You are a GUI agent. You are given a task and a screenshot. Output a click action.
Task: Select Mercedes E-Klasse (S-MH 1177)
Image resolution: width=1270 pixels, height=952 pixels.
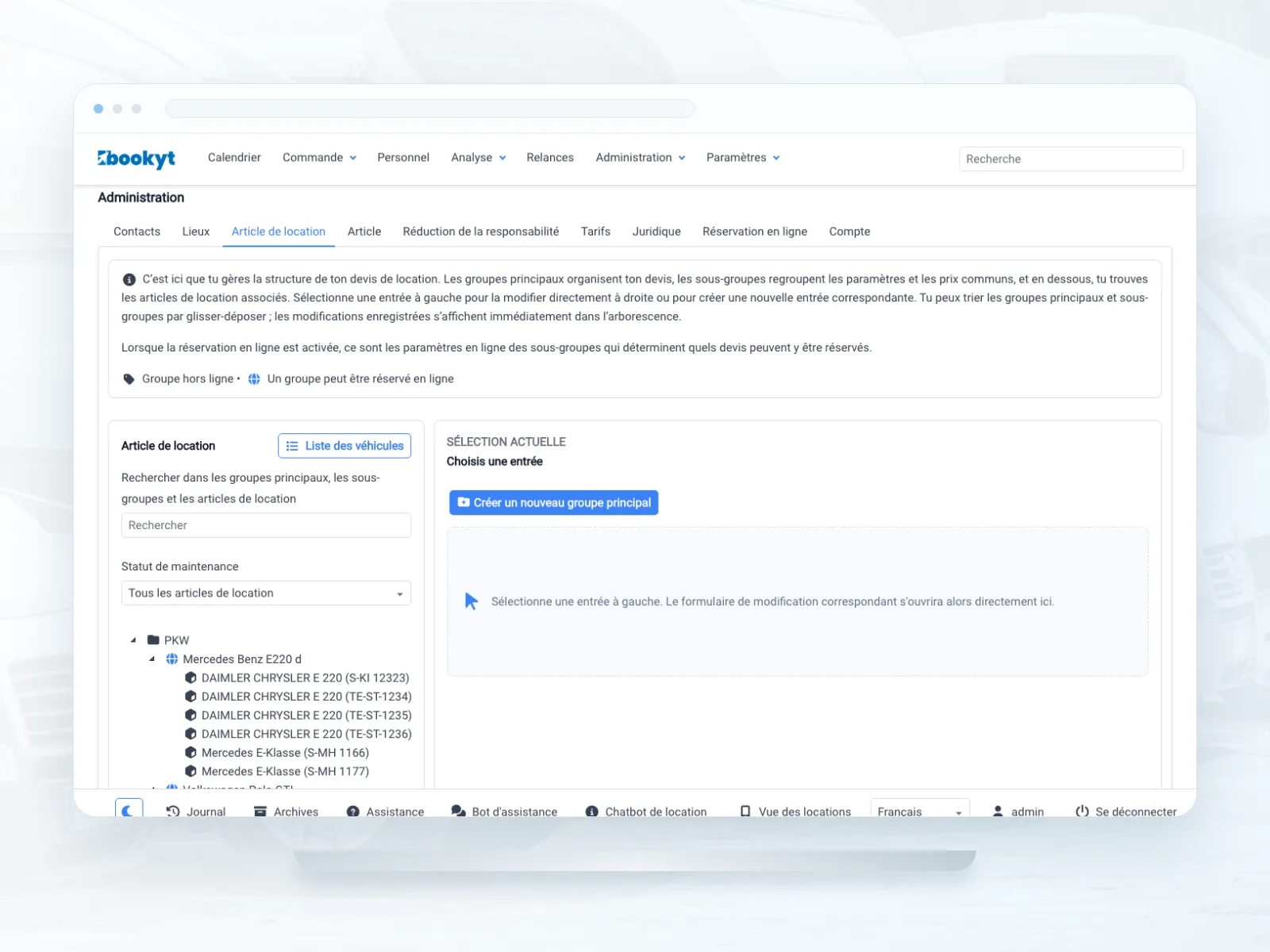pyautogui.click(x=285, y=771)
